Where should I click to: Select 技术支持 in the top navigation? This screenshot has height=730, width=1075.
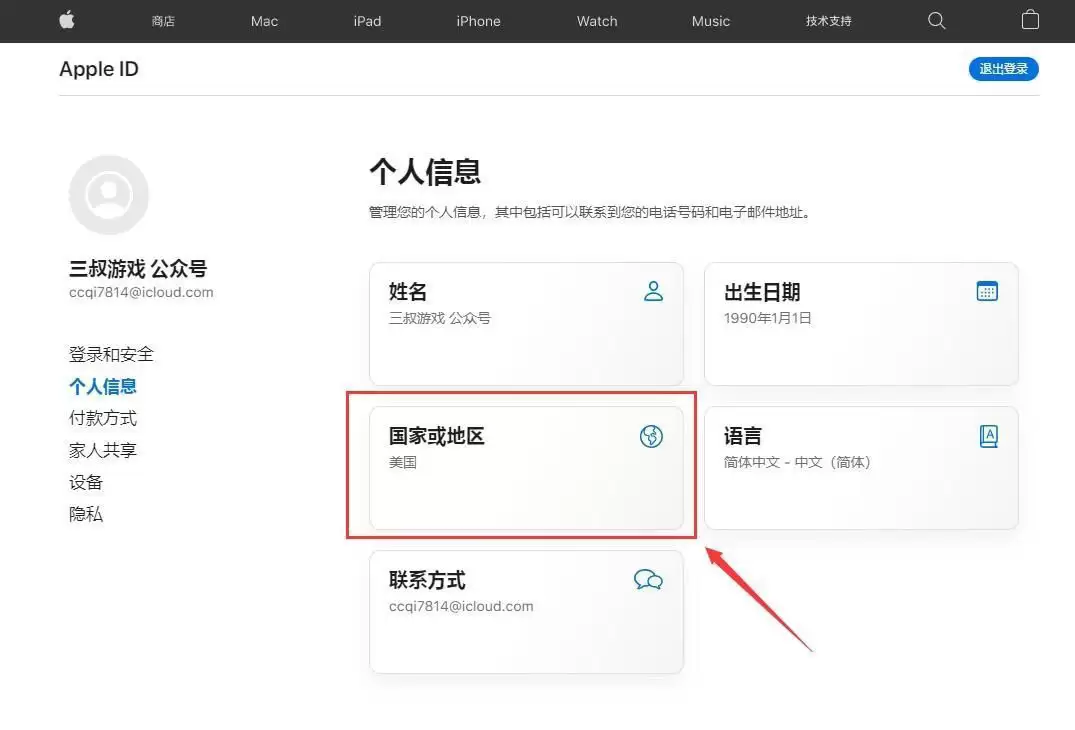click(828, 20)
